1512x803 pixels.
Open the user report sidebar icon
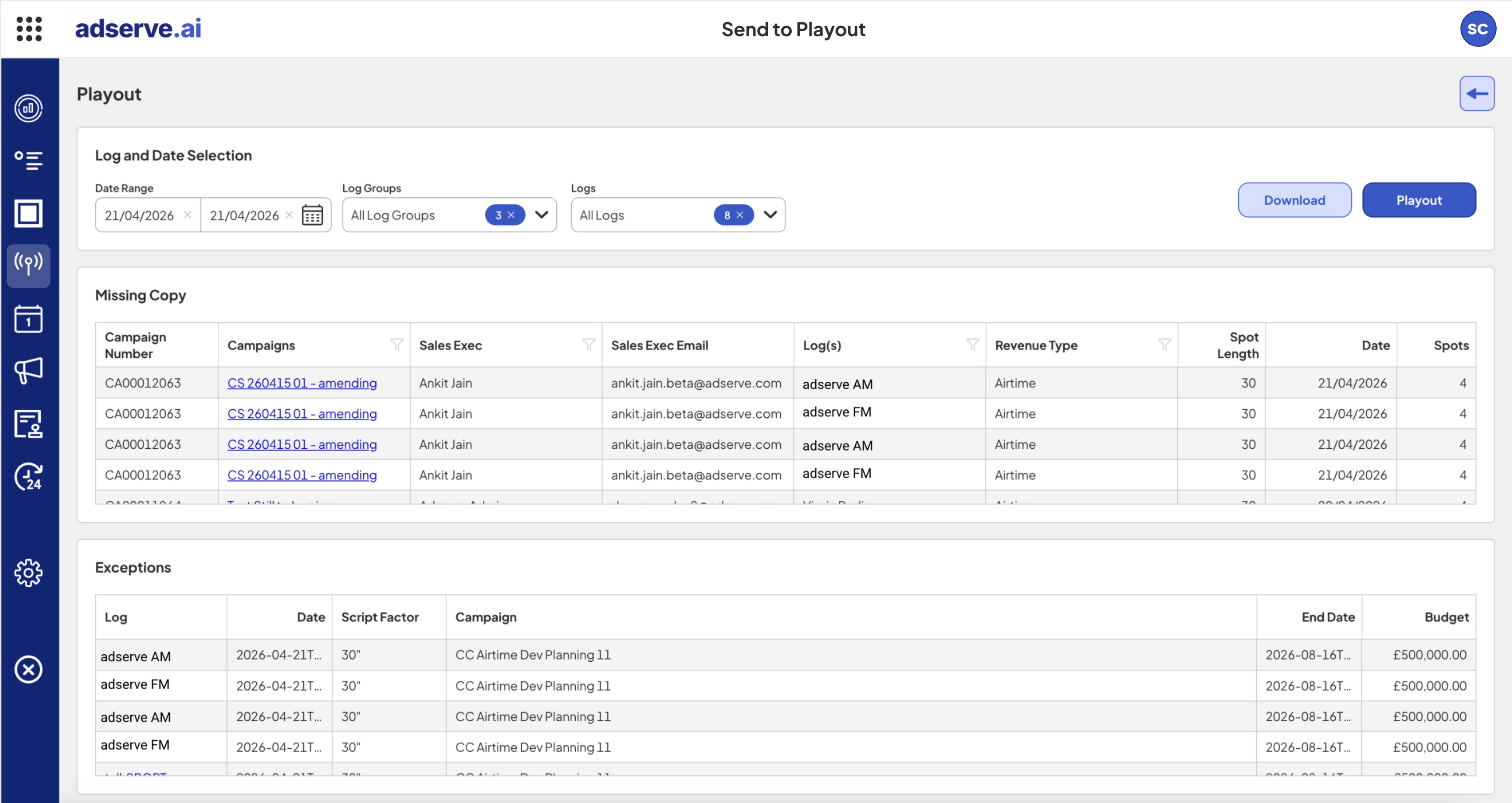tap(28, 424)
